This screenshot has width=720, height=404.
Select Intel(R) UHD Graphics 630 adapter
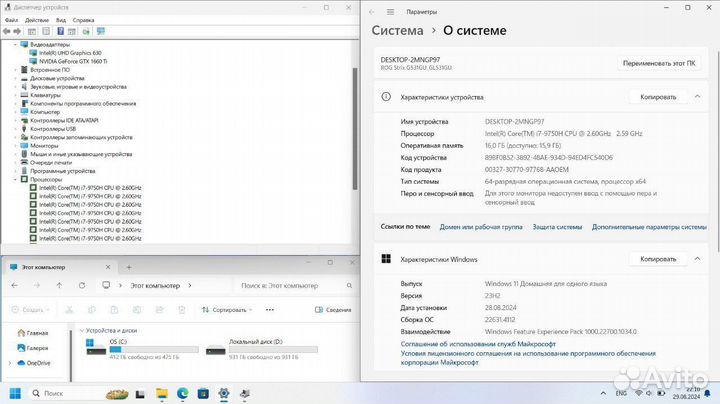[70, 53]
